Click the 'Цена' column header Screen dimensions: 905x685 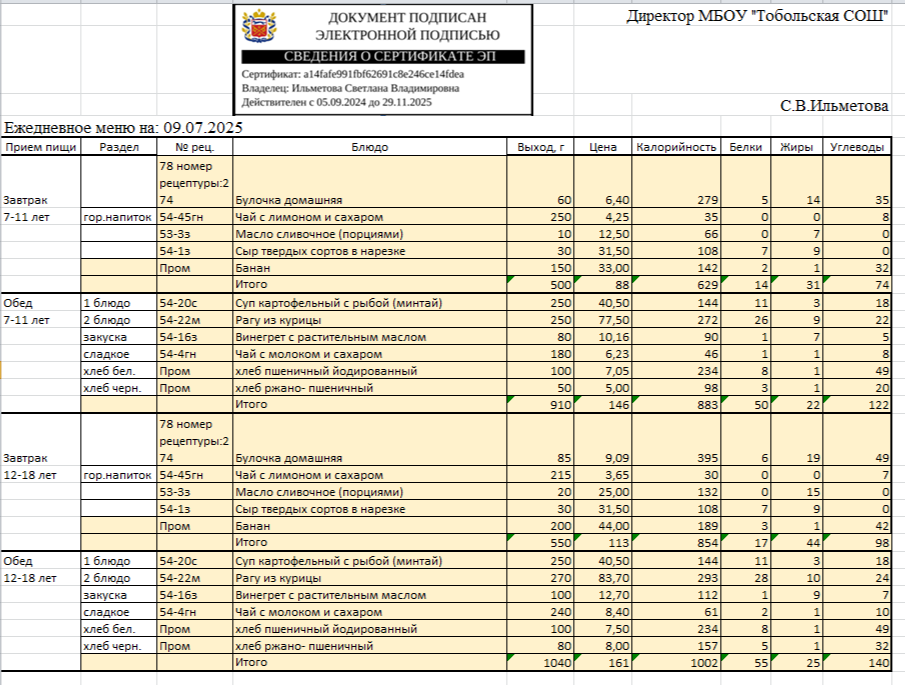(x=603, y=147)
